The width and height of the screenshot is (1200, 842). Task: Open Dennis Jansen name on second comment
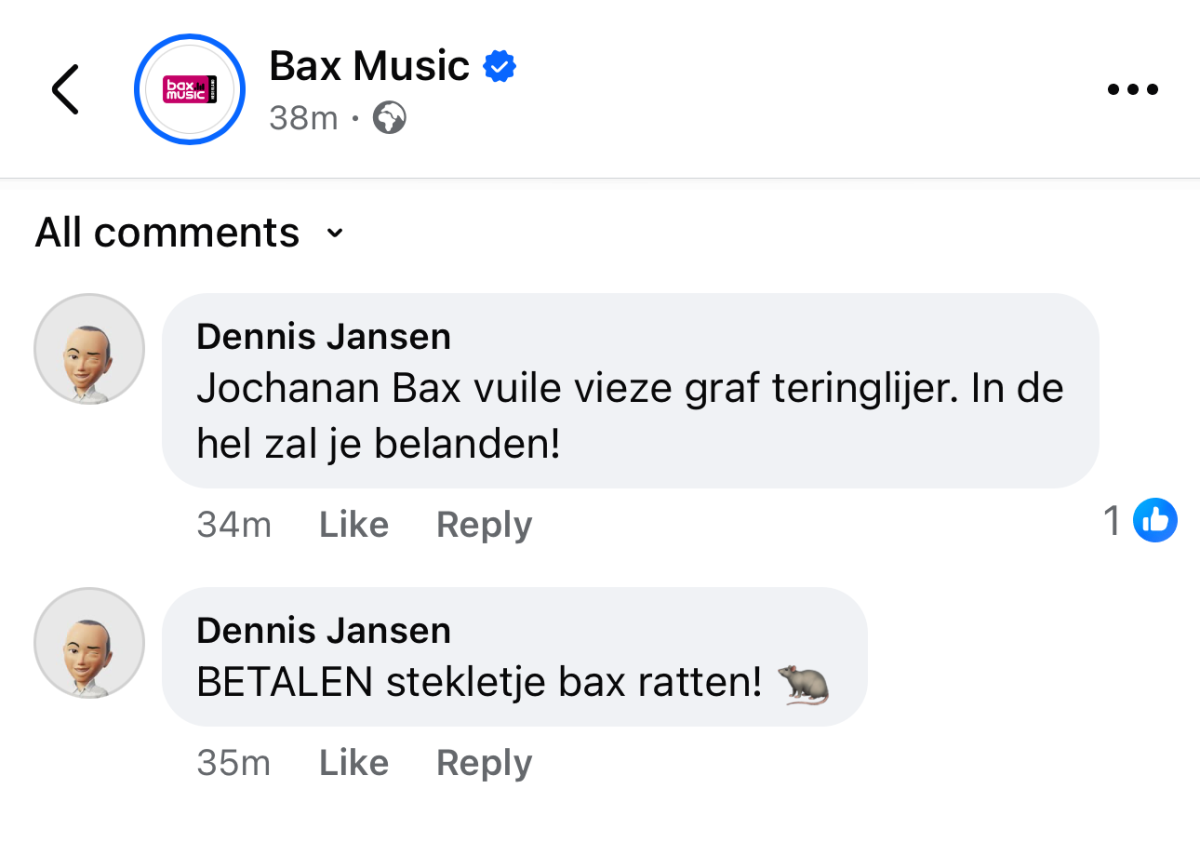click(324, 631)
